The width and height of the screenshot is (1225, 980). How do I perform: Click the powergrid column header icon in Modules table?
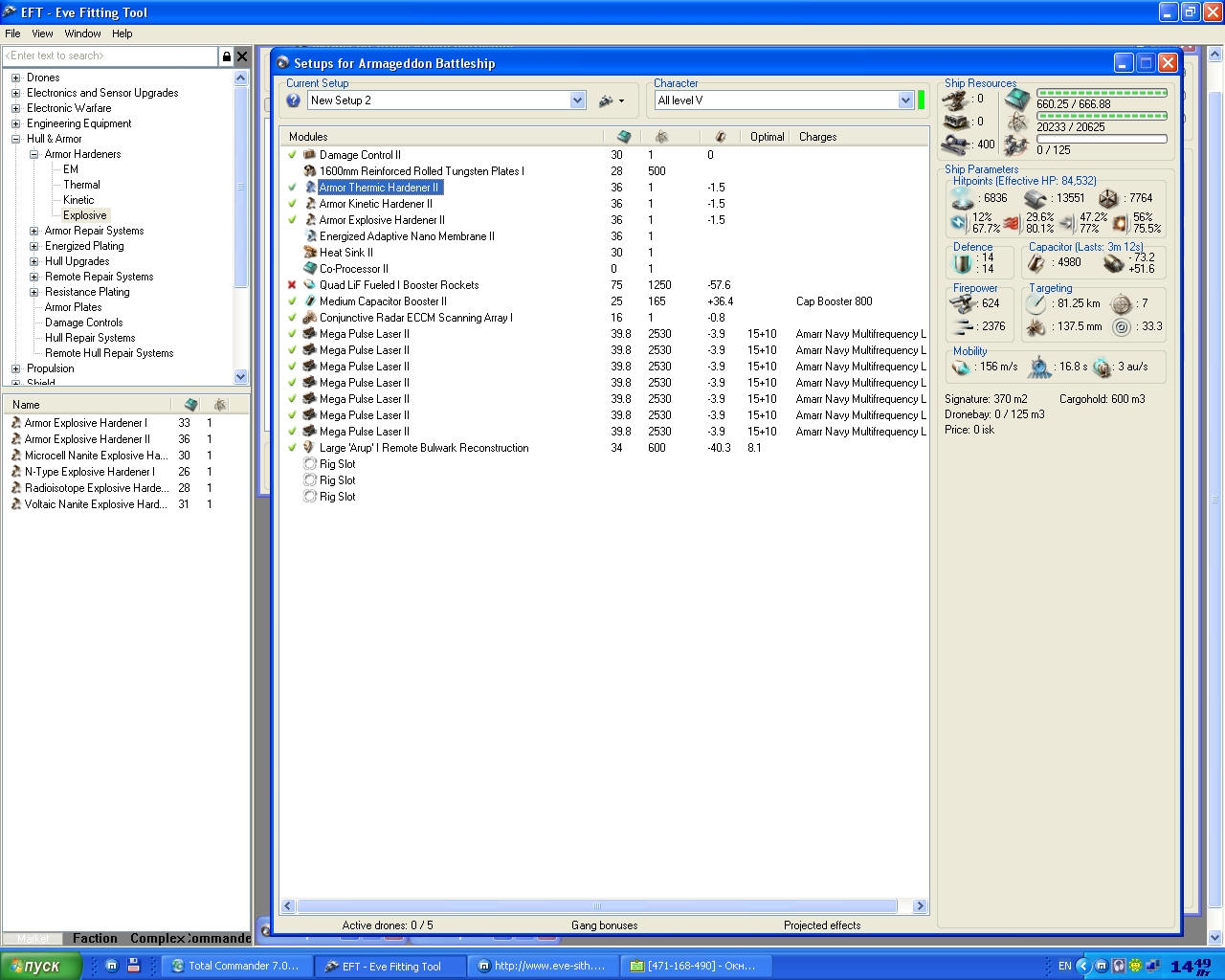click(x=661, y=137)
